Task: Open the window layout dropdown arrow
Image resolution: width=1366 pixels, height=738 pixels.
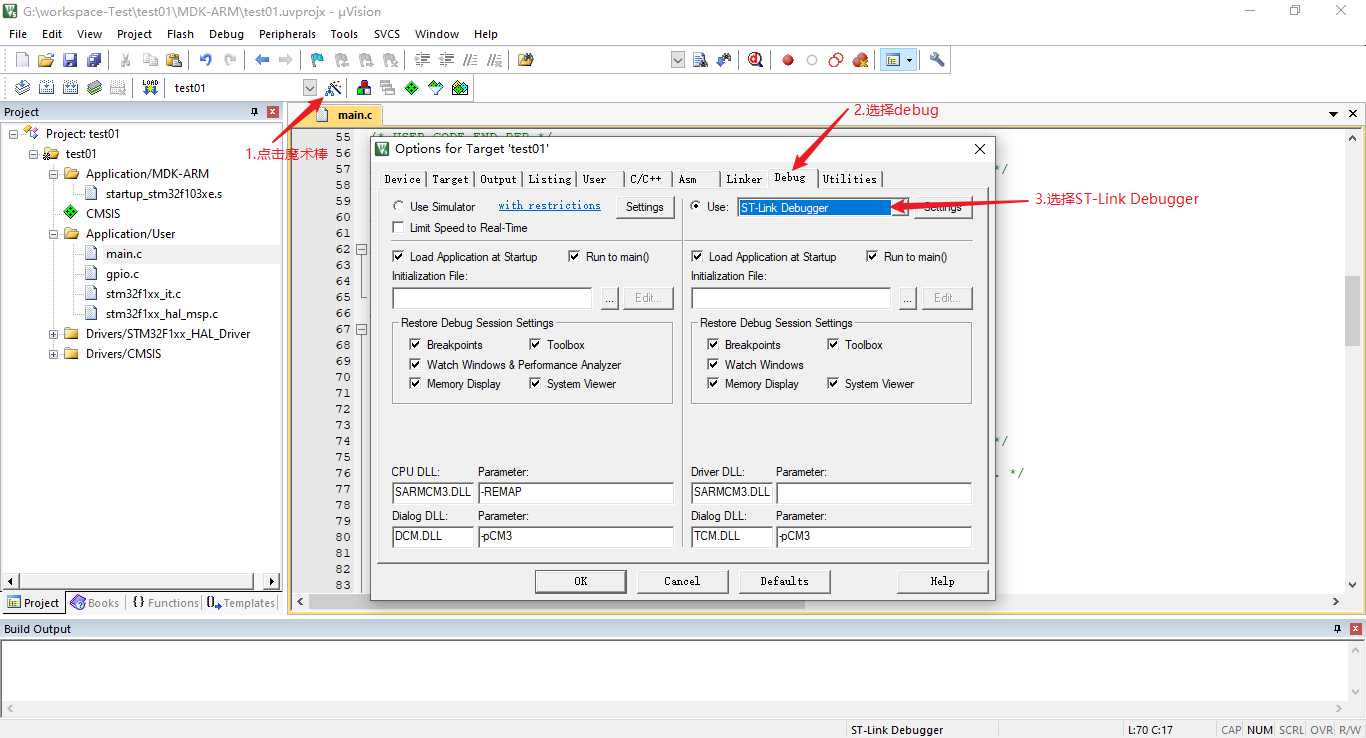Action: click(909, 60)
